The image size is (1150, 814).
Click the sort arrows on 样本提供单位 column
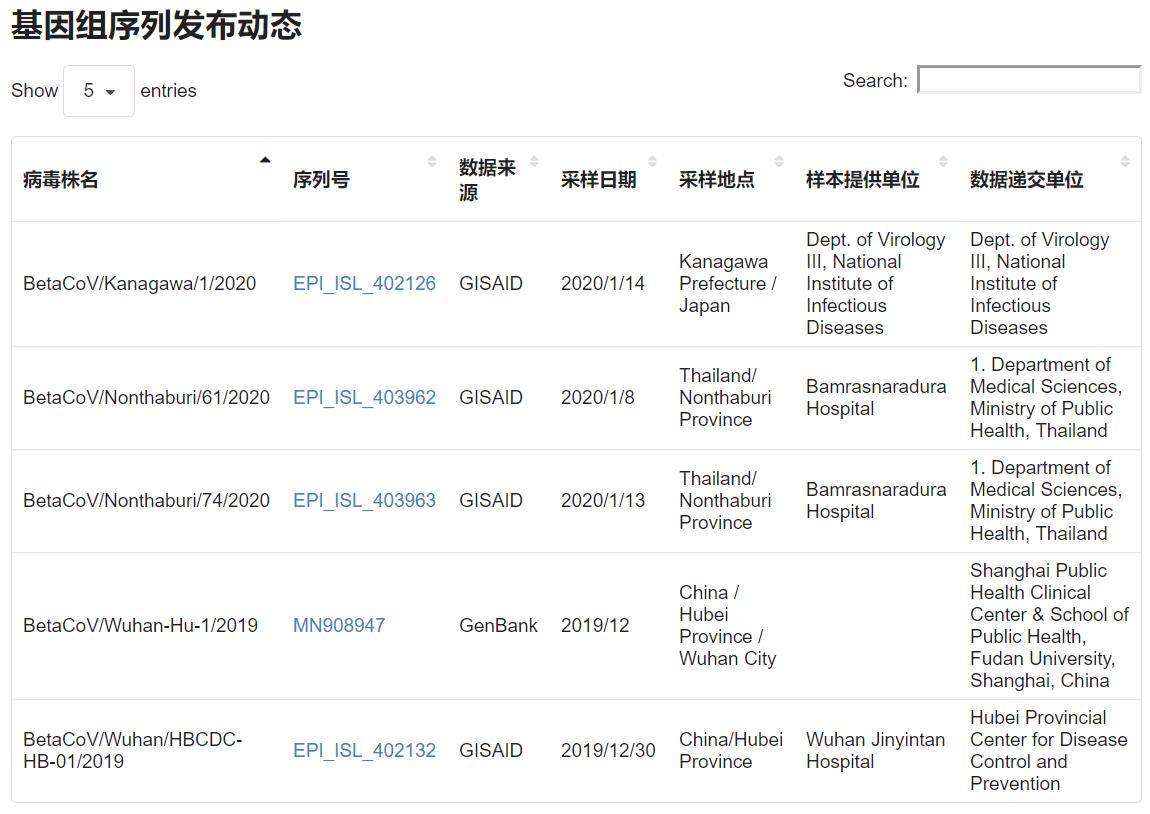pos(942,161)
